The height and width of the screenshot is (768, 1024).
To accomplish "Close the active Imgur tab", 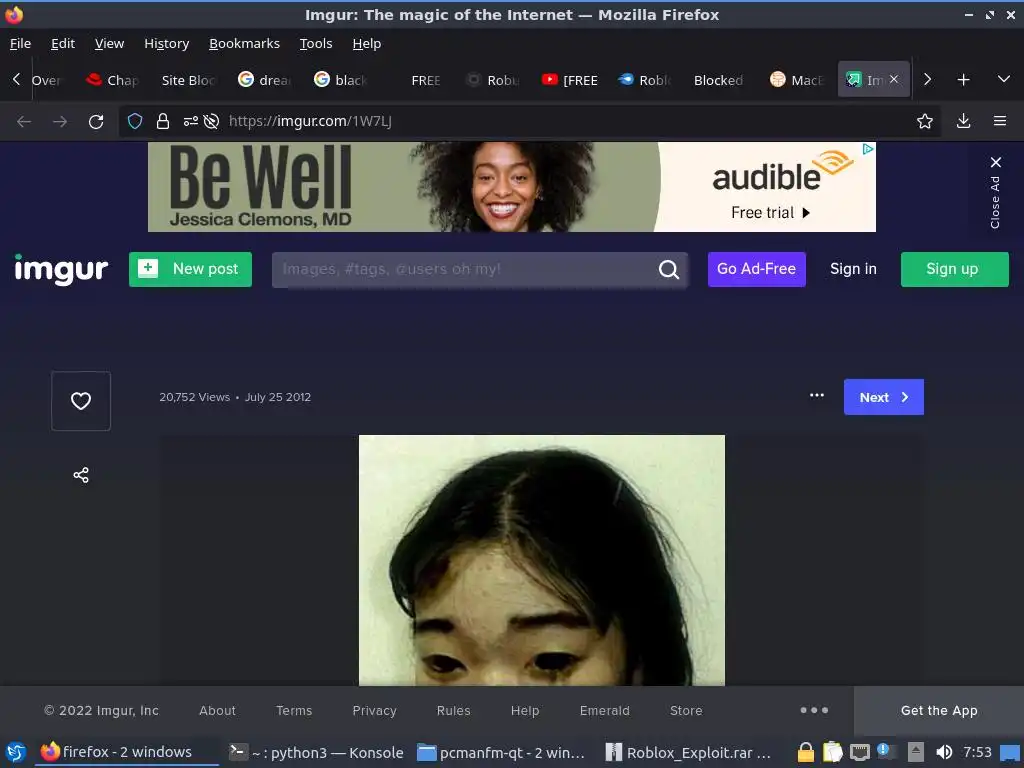I will [x=894, y=79].
